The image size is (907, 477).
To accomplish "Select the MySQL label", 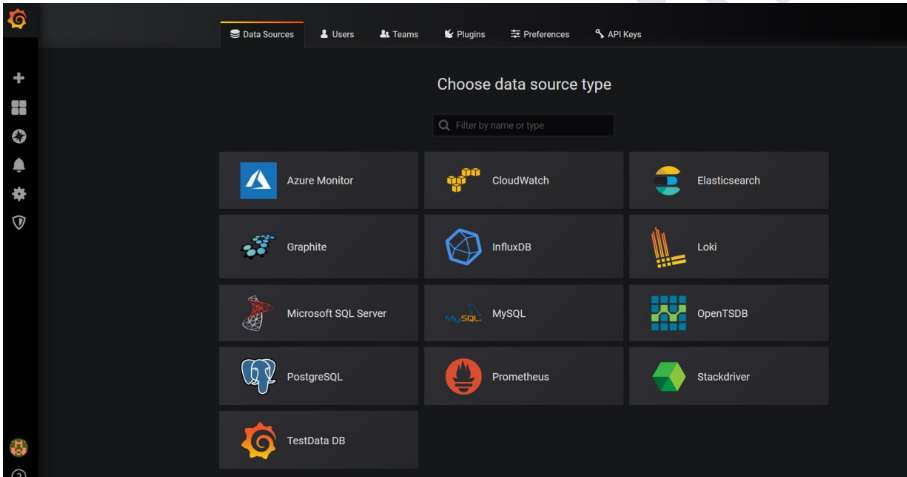I will (x=509, y=313).
